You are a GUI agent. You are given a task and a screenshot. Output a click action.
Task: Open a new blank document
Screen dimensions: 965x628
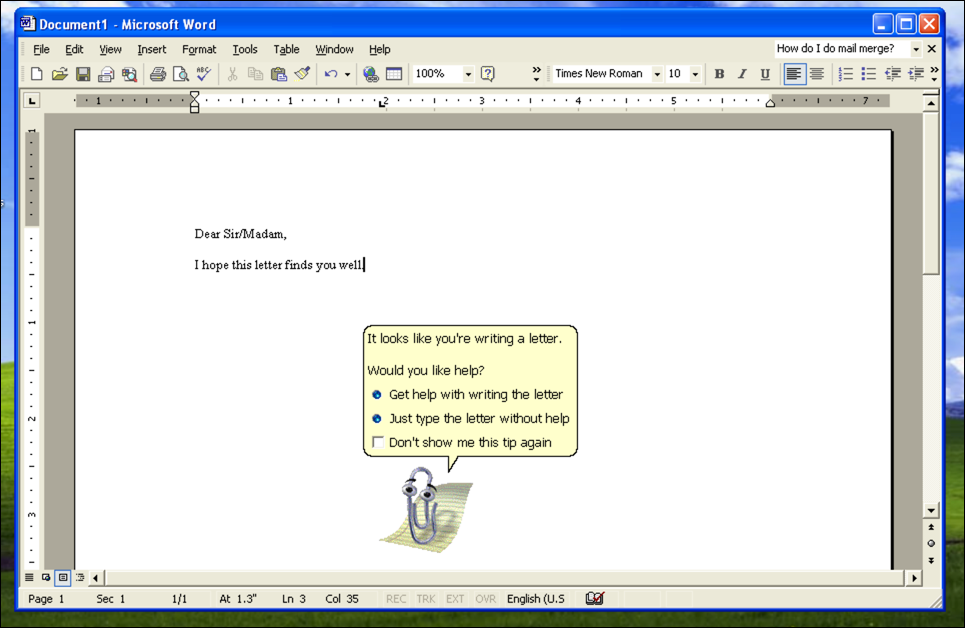coord(35,73)
